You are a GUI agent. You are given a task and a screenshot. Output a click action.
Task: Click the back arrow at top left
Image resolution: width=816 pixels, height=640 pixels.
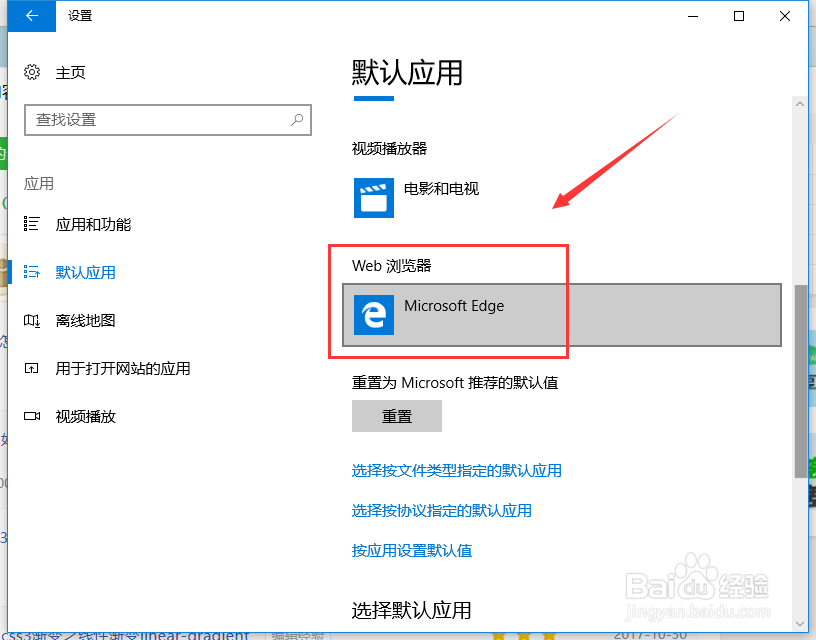[30, 16]
